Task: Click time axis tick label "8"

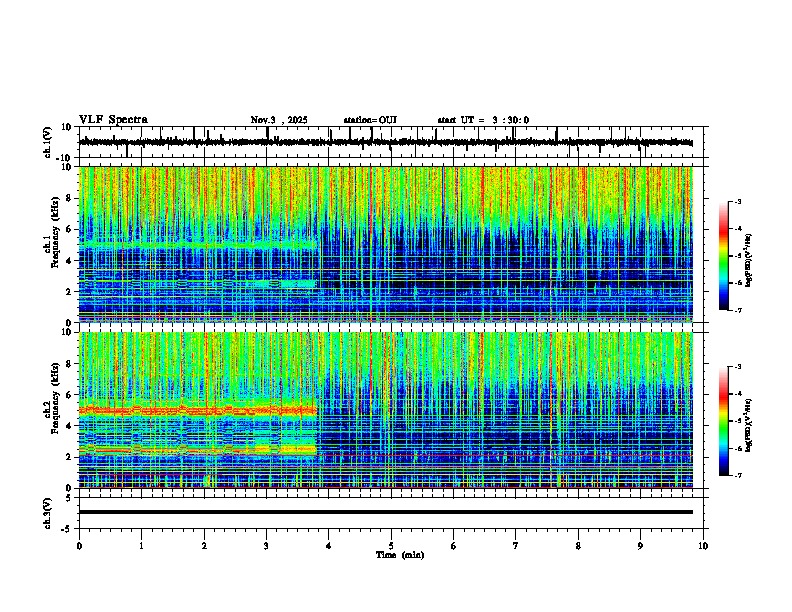Action: 578,546
